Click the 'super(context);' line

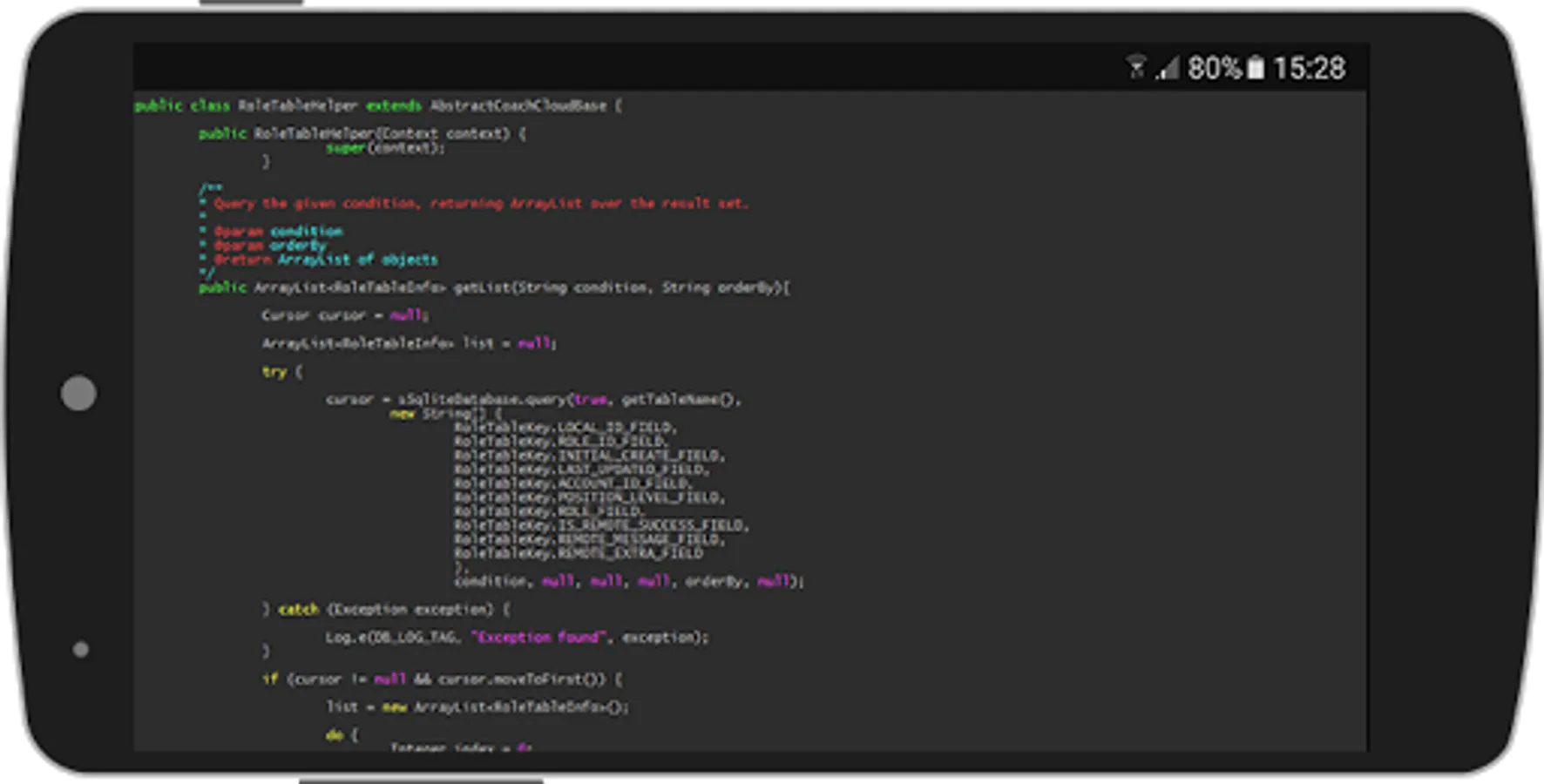(385, 148)
